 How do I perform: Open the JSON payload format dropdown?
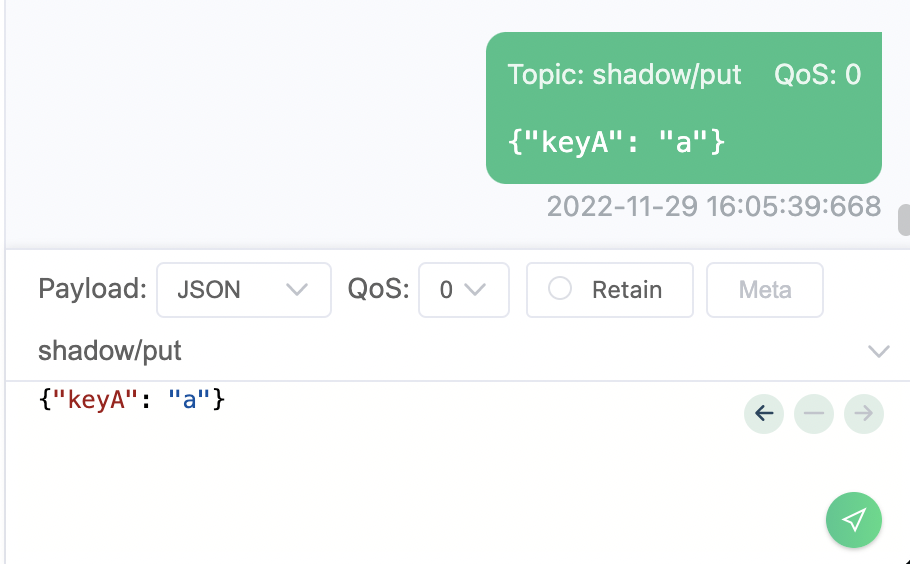(x=244, y=290)
